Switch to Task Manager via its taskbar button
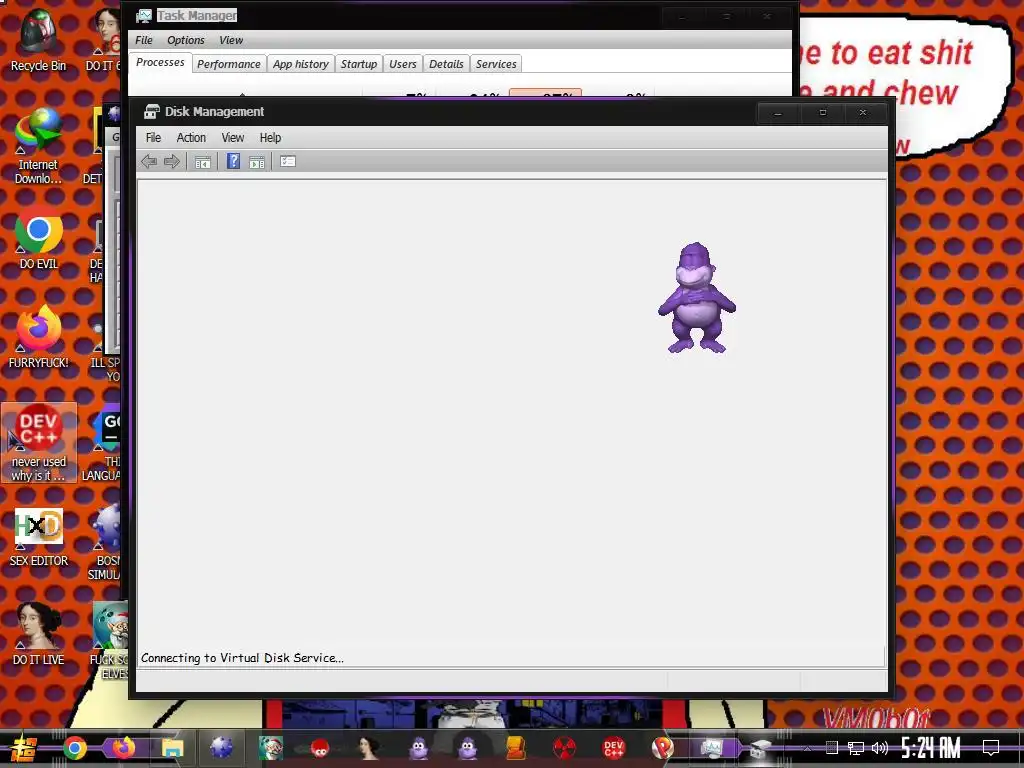 (x=711, y=748)
